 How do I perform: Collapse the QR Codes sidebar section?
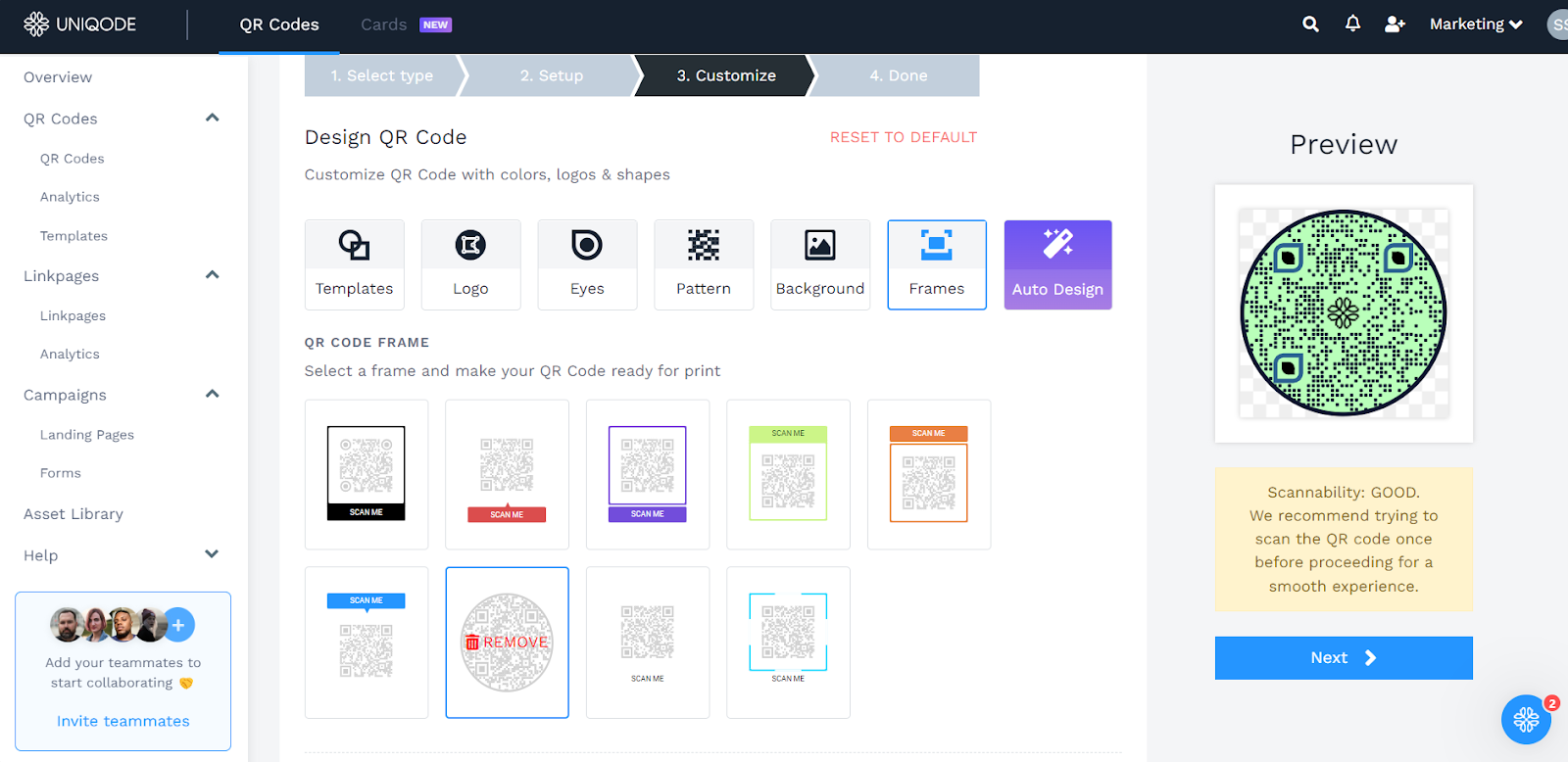[x=212, y=119]
